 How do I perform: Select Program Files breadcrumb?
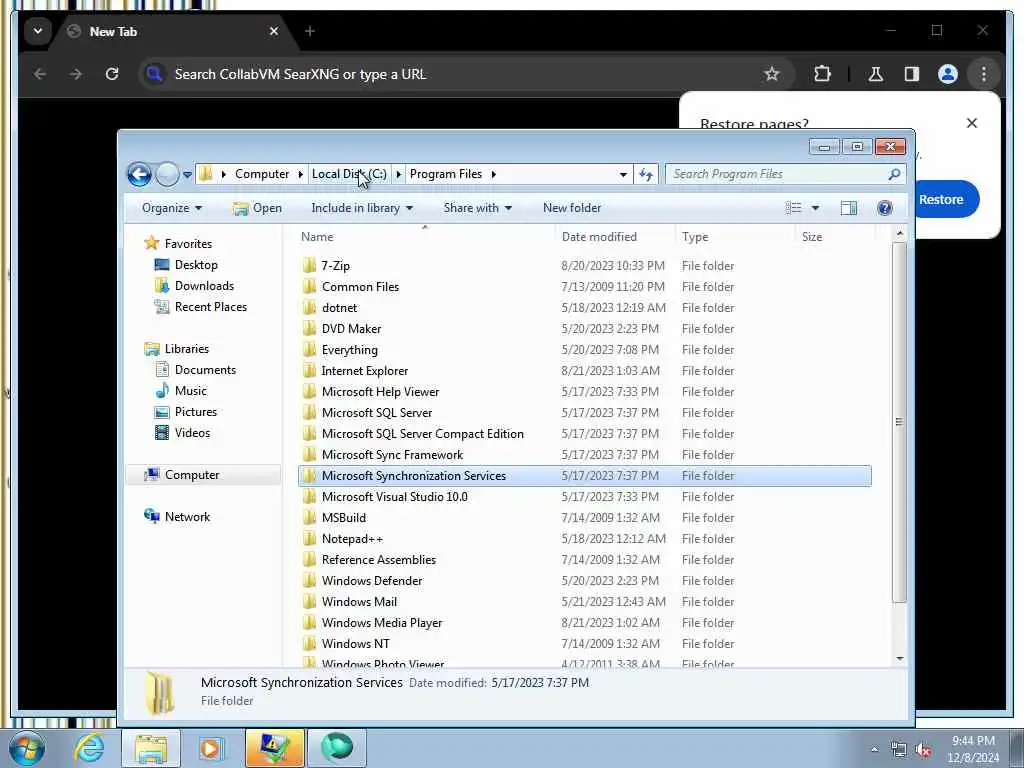446,174
